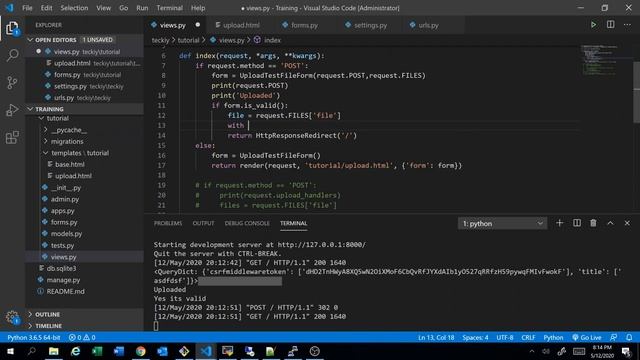The image size is (640, 360).
Task: Open the Selection menu
Action: tap(74, 8)
